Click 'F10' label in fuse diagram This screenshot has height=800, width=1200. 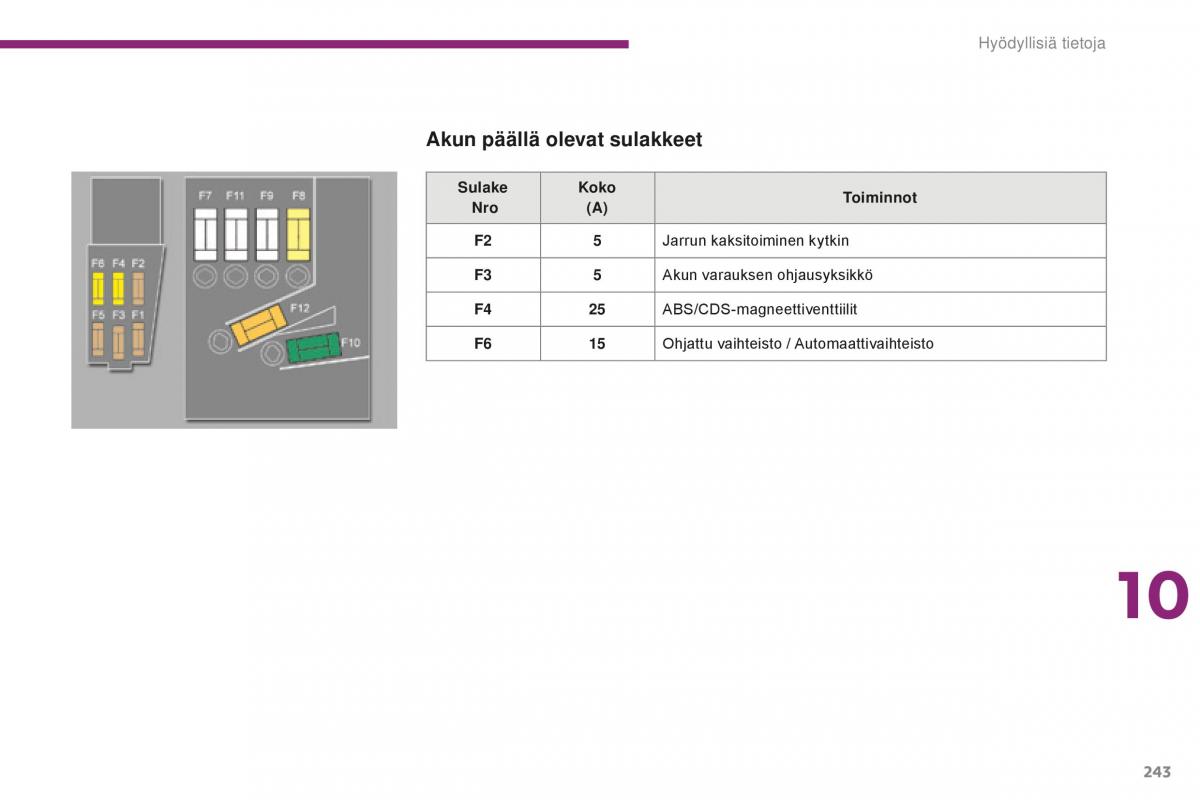(350, 342)
